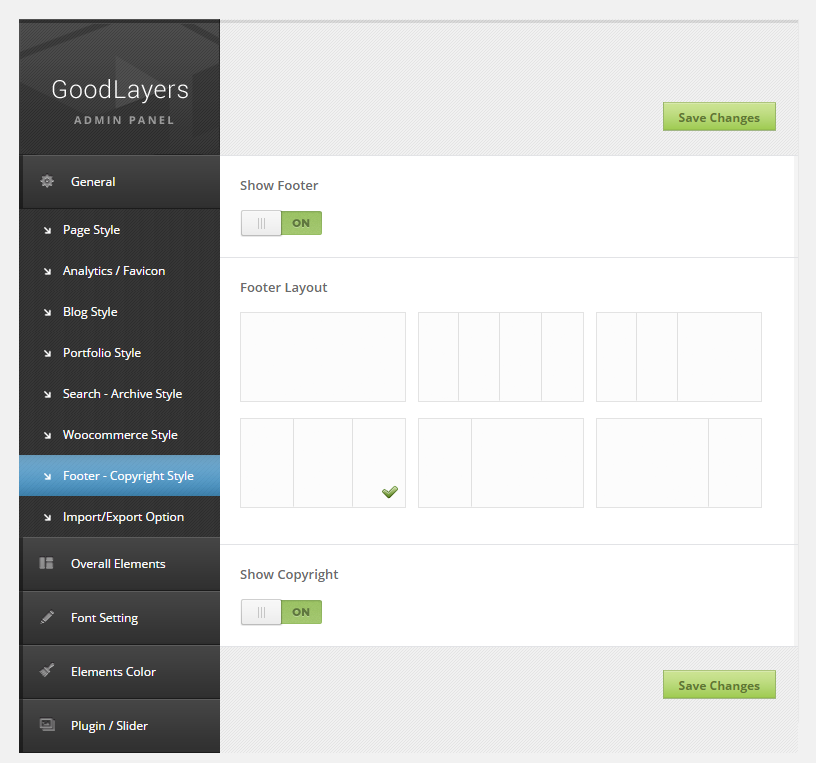Choose the four equal columns footer layout
Image resolution: width=816 pixels, height=763 pixels.
tap(501, 357)
